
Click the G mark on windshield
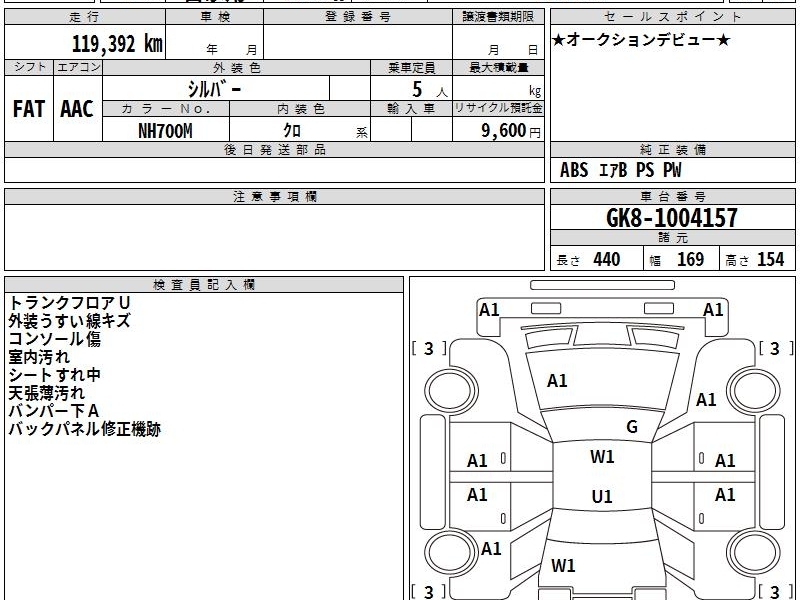[x=632, y=427]
